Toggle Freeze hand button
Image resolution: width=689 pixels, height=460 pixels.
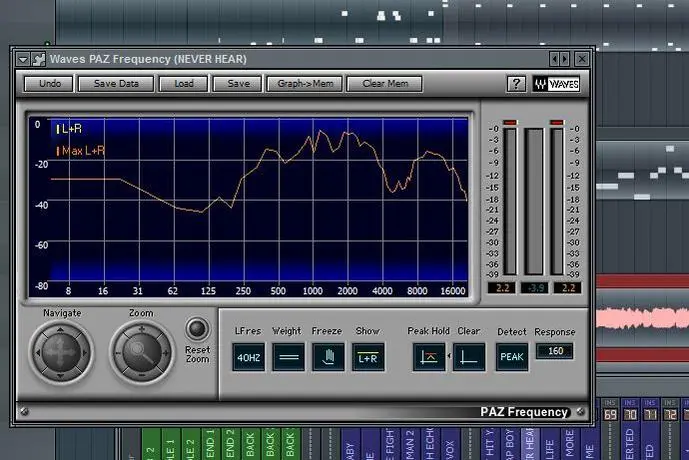[x=328, y=357]
